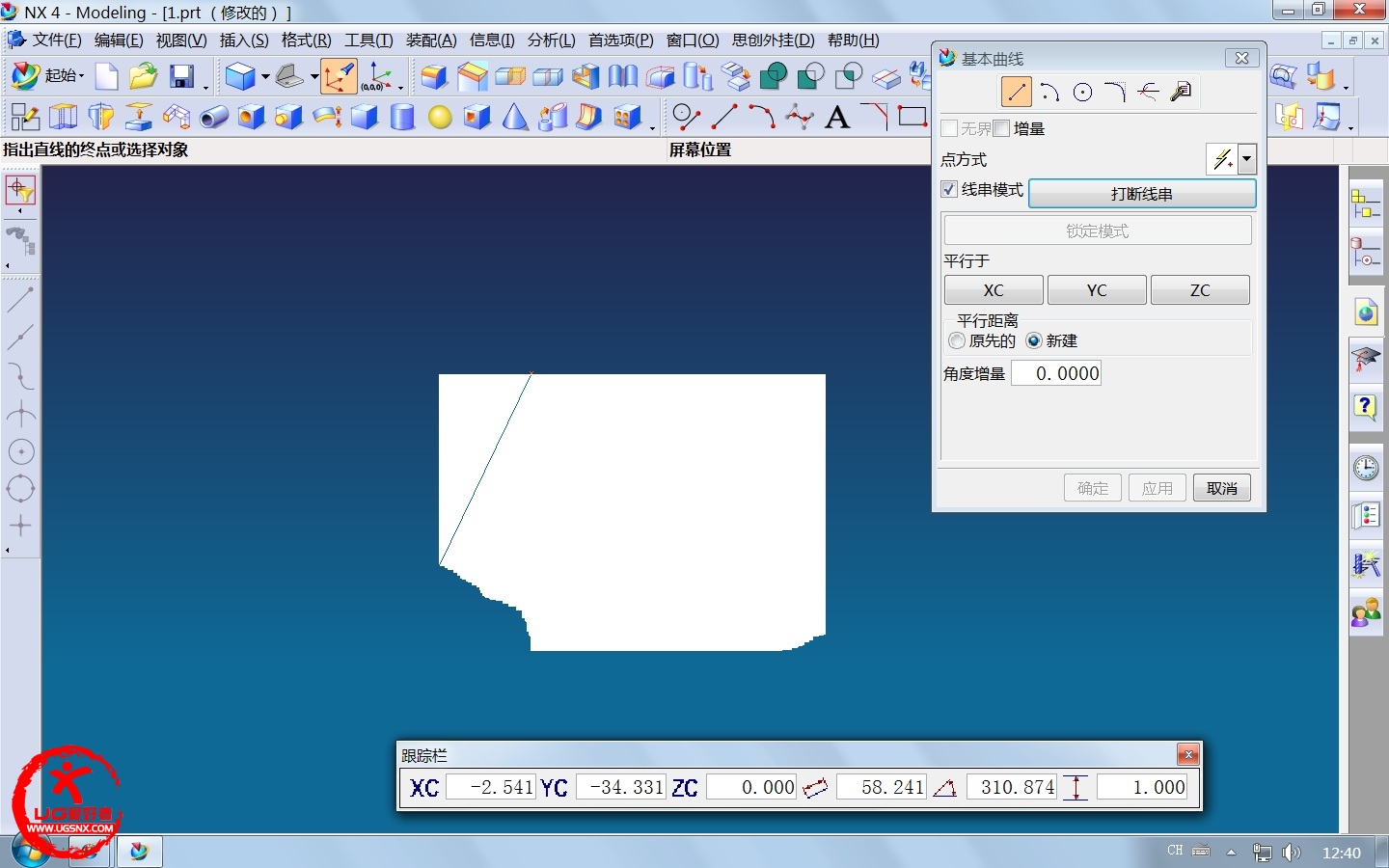1389x868 pixels.
Task: Open the 点方式 dropdown arrow
Action: tap(1247, 159)
